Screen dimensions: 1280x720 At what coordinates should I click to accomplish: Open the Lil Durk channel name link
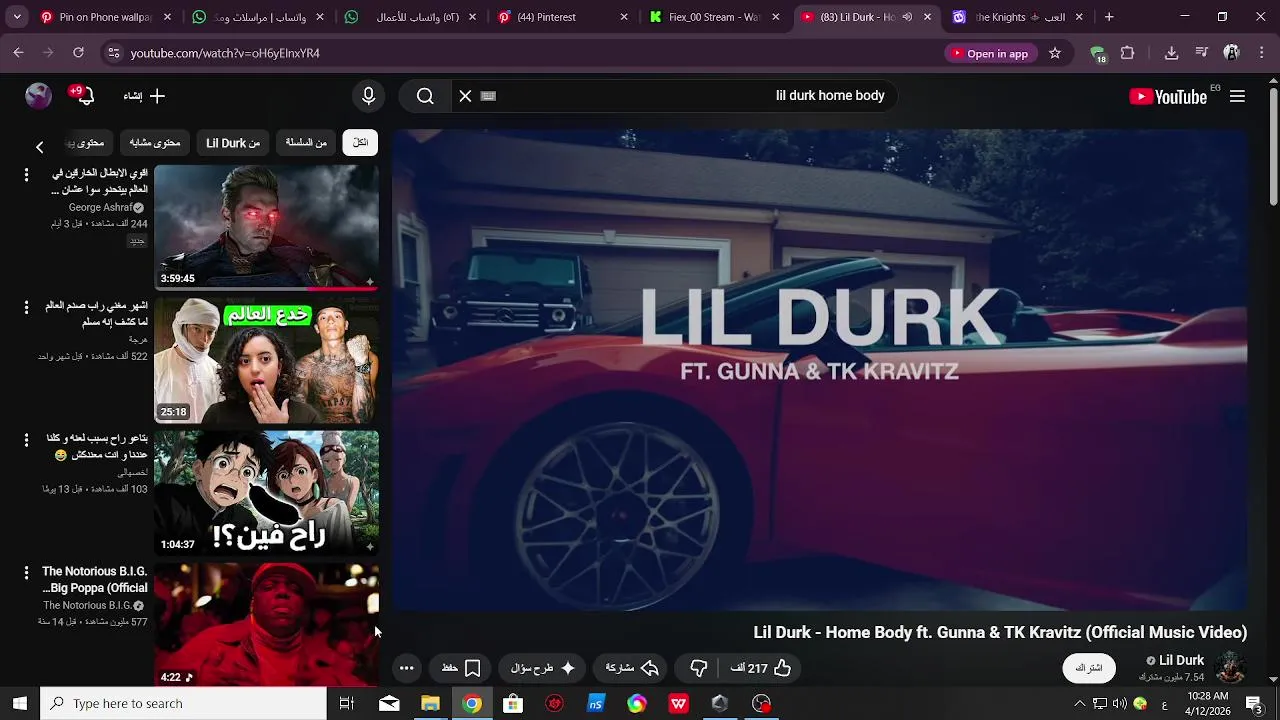point(1181,660)
